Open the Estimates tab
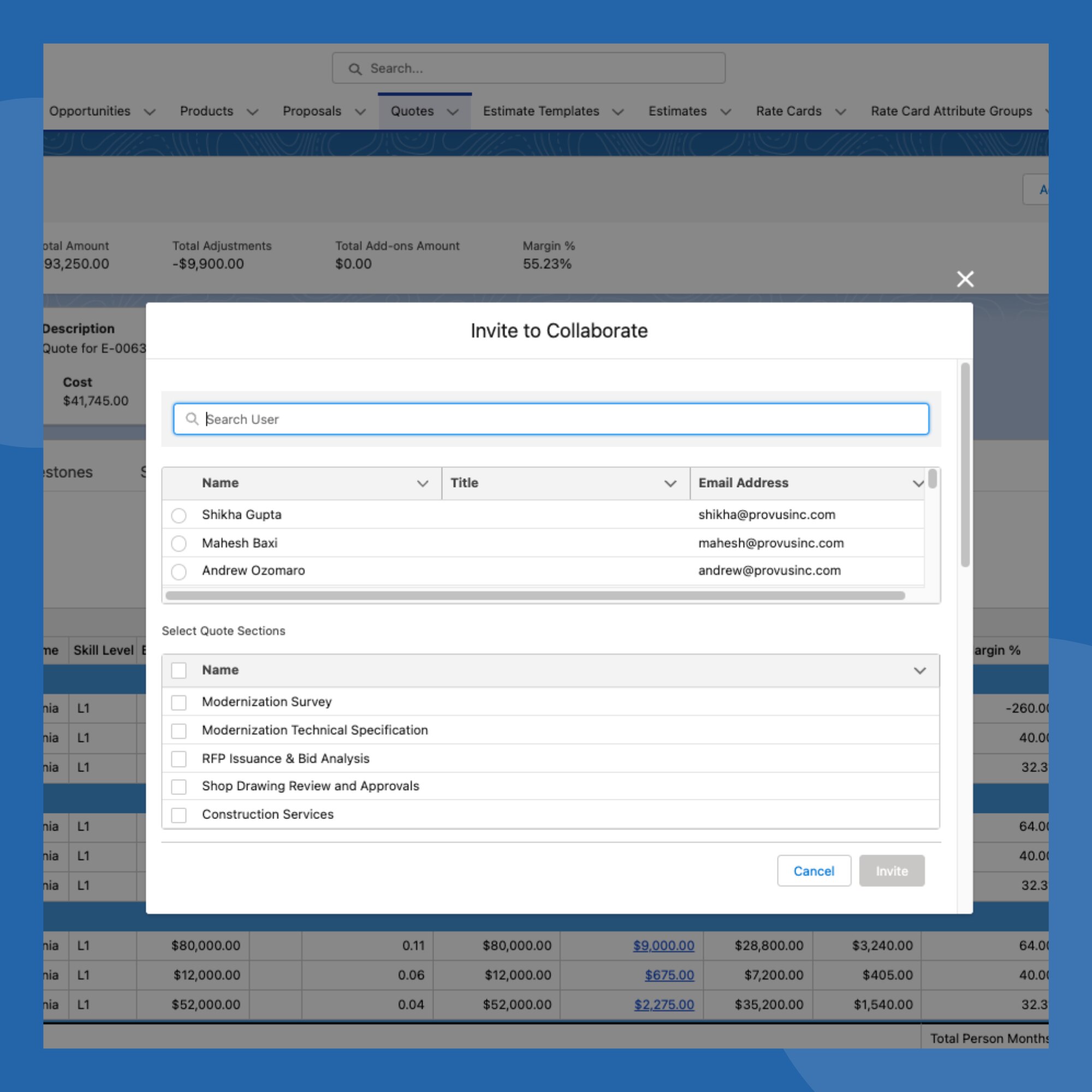Image resolution: width=1092 pixels, height=1092 pixels. 677,111
